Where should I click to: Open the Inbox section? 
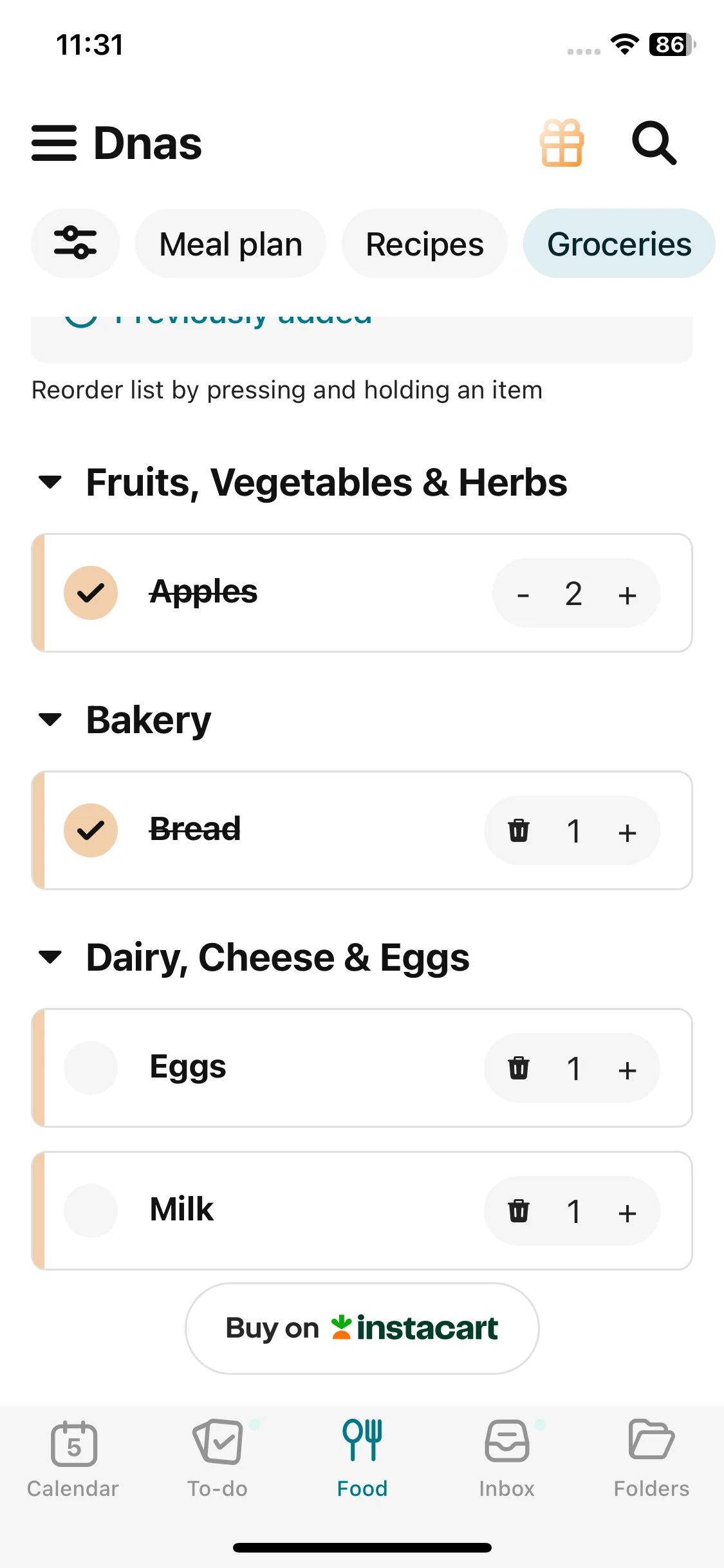[x=507, y=1459]
